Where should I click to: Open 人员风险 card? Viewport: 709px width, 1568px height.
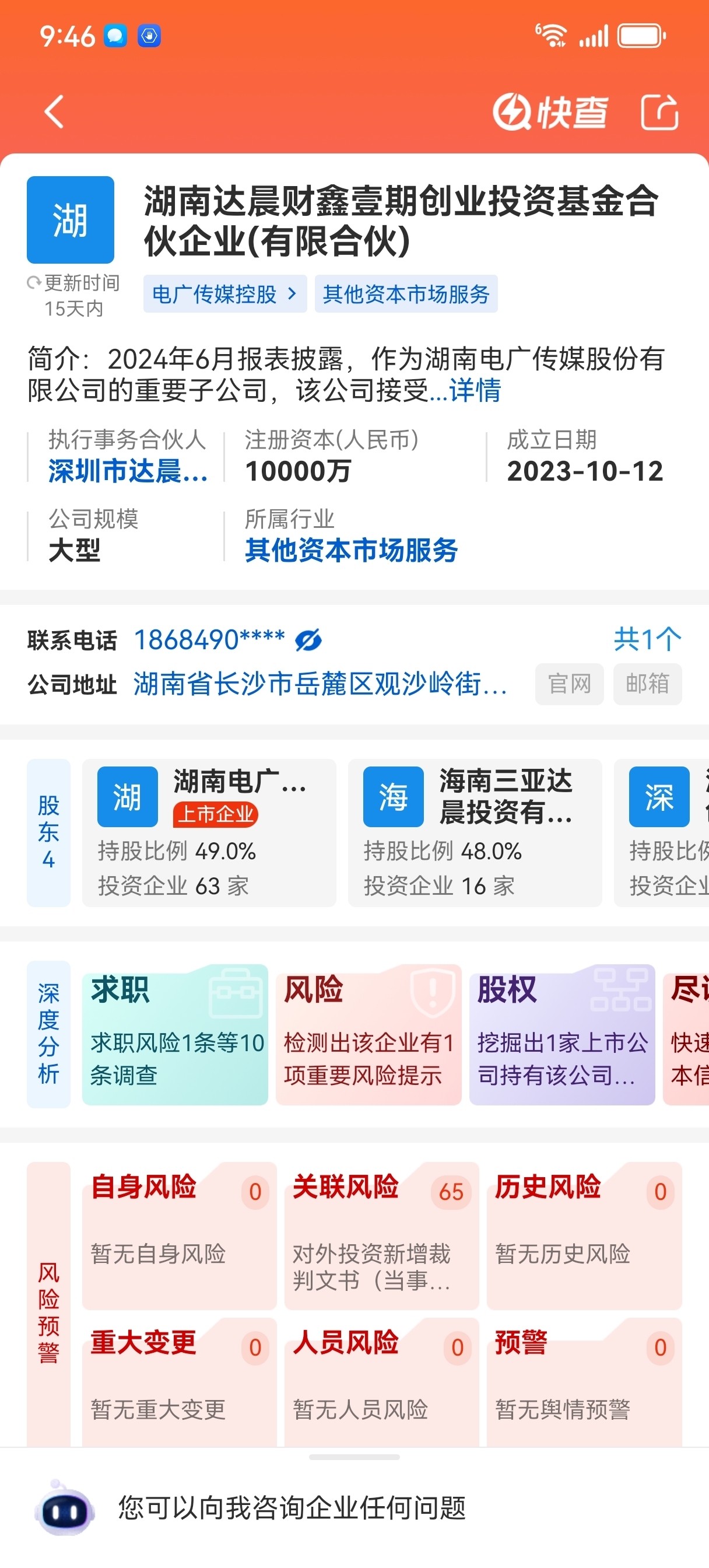coord(381,1382)
